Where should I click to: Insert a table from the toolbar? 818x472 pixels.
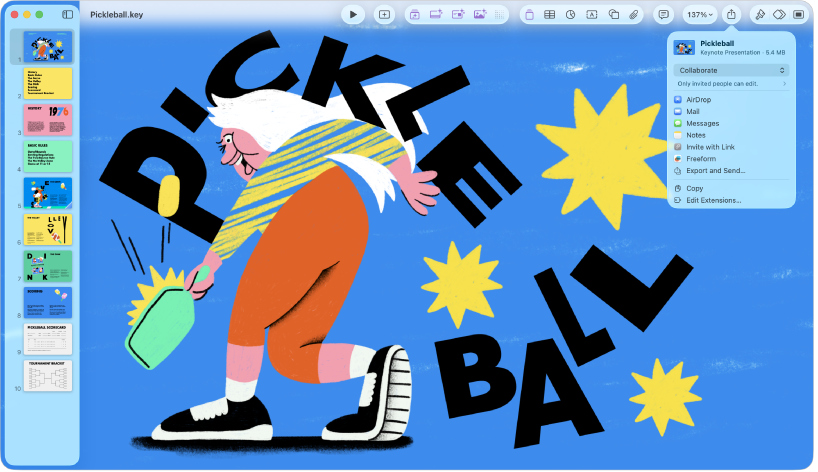pos(549,14)
